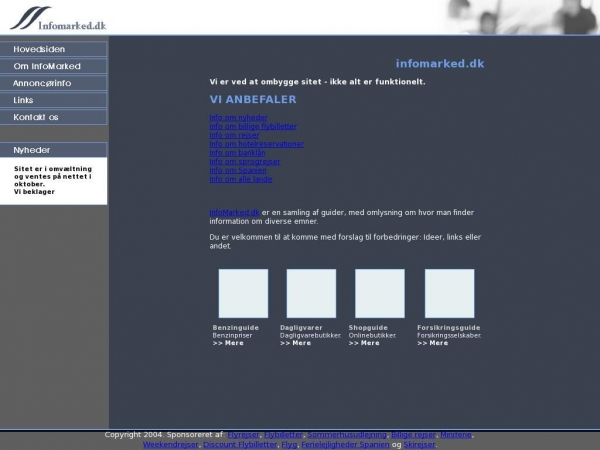Viewport: 600px width, 450px height.
Task: Click the Weekendrejser footer link
Action: coord(170,444)
